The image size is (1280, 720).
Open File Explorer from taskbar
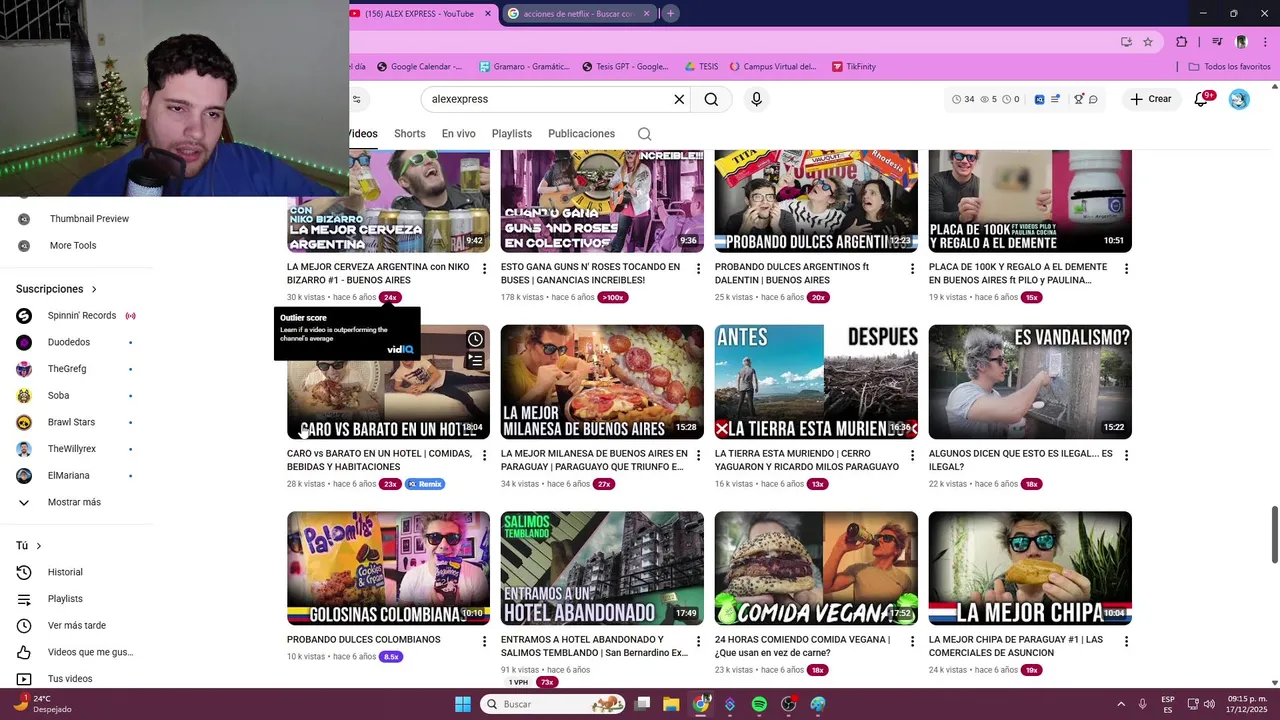[x=671, y=704]
